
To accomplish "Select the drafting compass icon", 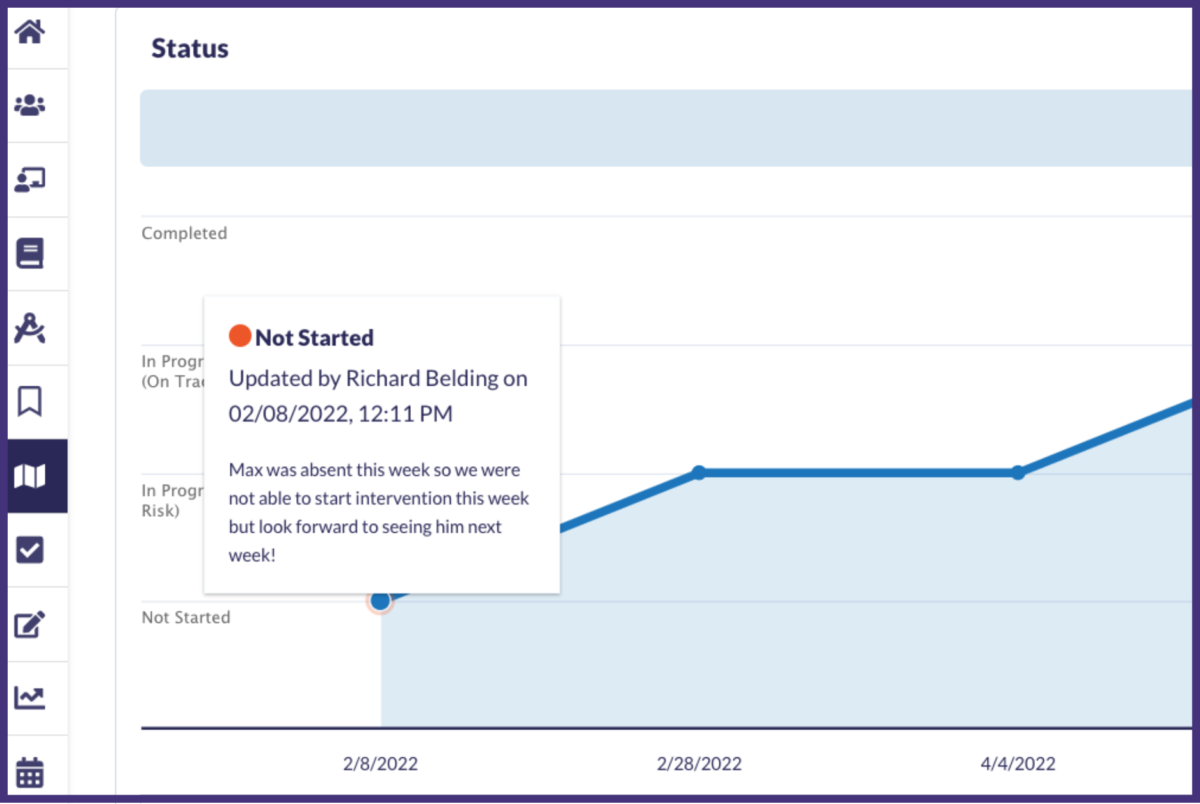I will 30,327.
